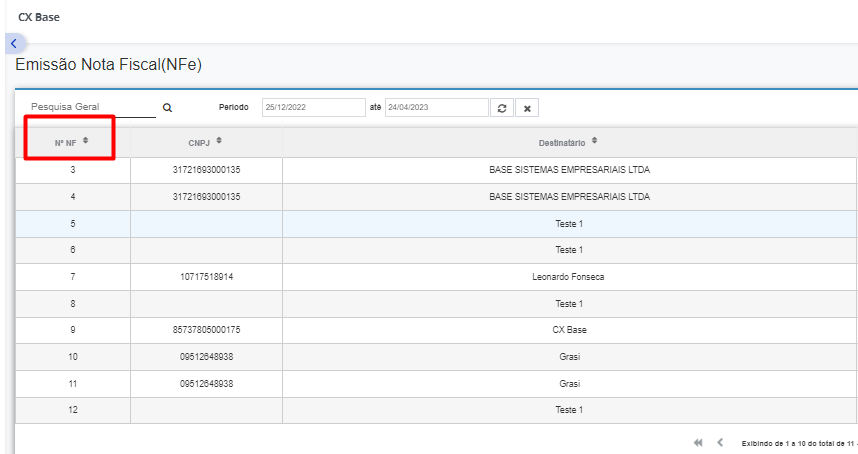Click Teste 1 recipient in row 6

point(569,250)
